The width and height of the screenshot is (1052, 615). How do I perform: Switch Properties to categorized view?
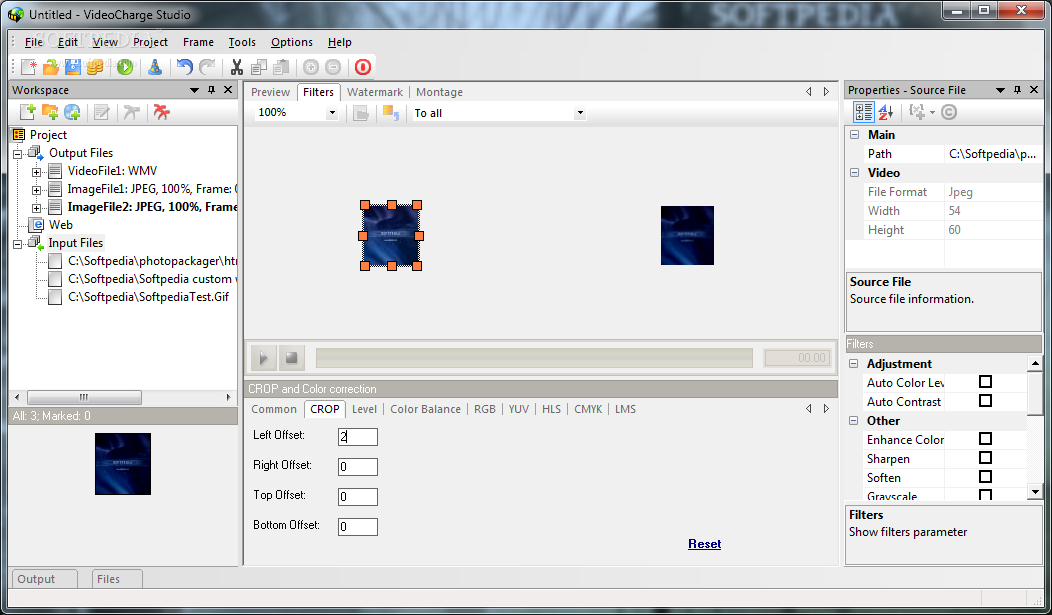tap(863, 112)
